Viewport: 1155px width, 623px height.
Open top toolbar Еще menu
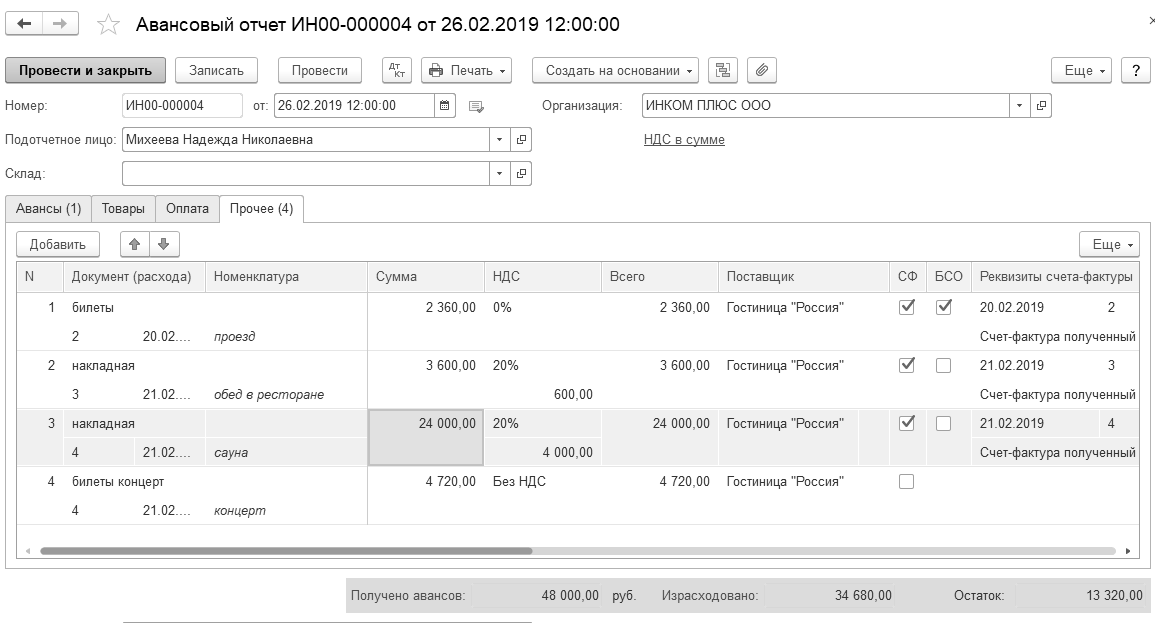[x=1081, y=71]
